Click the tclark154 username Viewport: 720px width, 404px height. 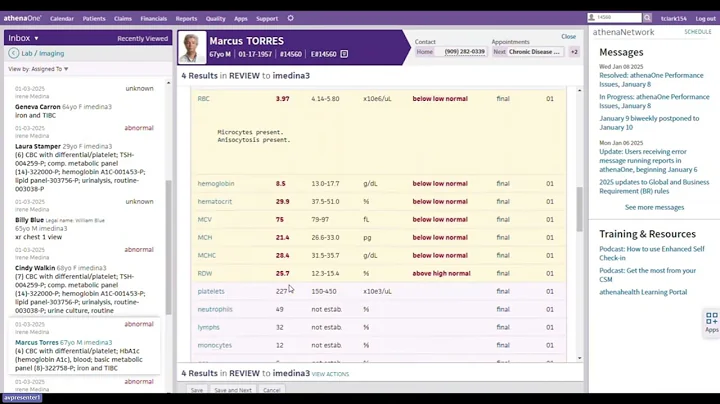click(x=674, y=19)
